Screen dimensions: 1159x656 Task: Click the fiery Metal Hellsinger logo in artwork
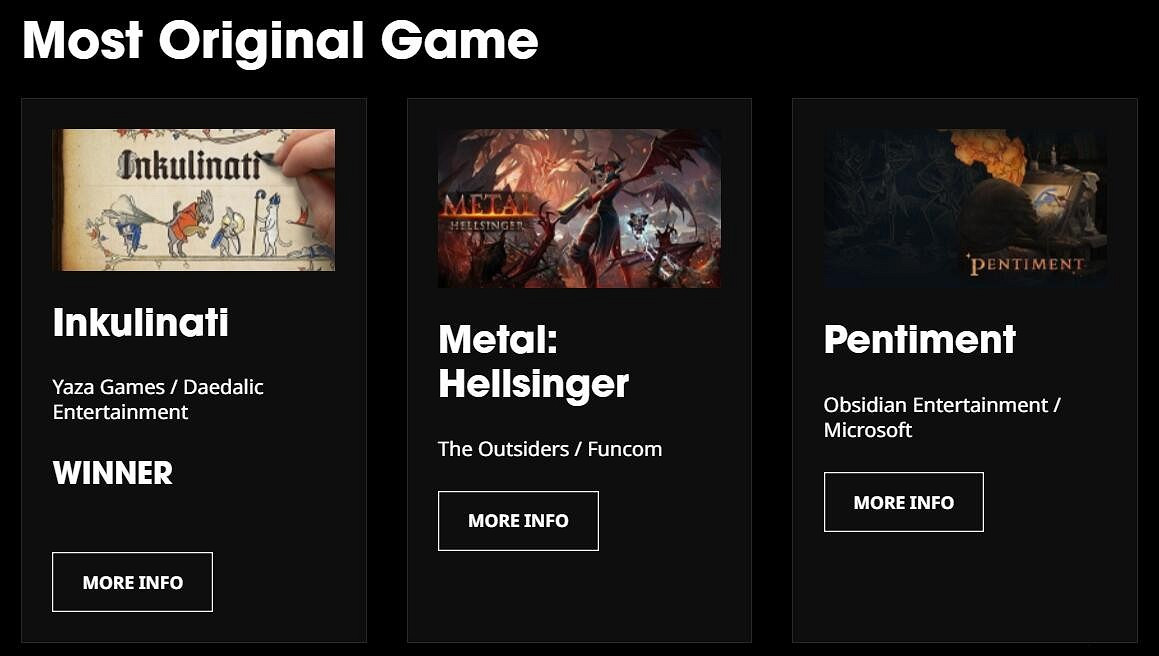point(485,211)
